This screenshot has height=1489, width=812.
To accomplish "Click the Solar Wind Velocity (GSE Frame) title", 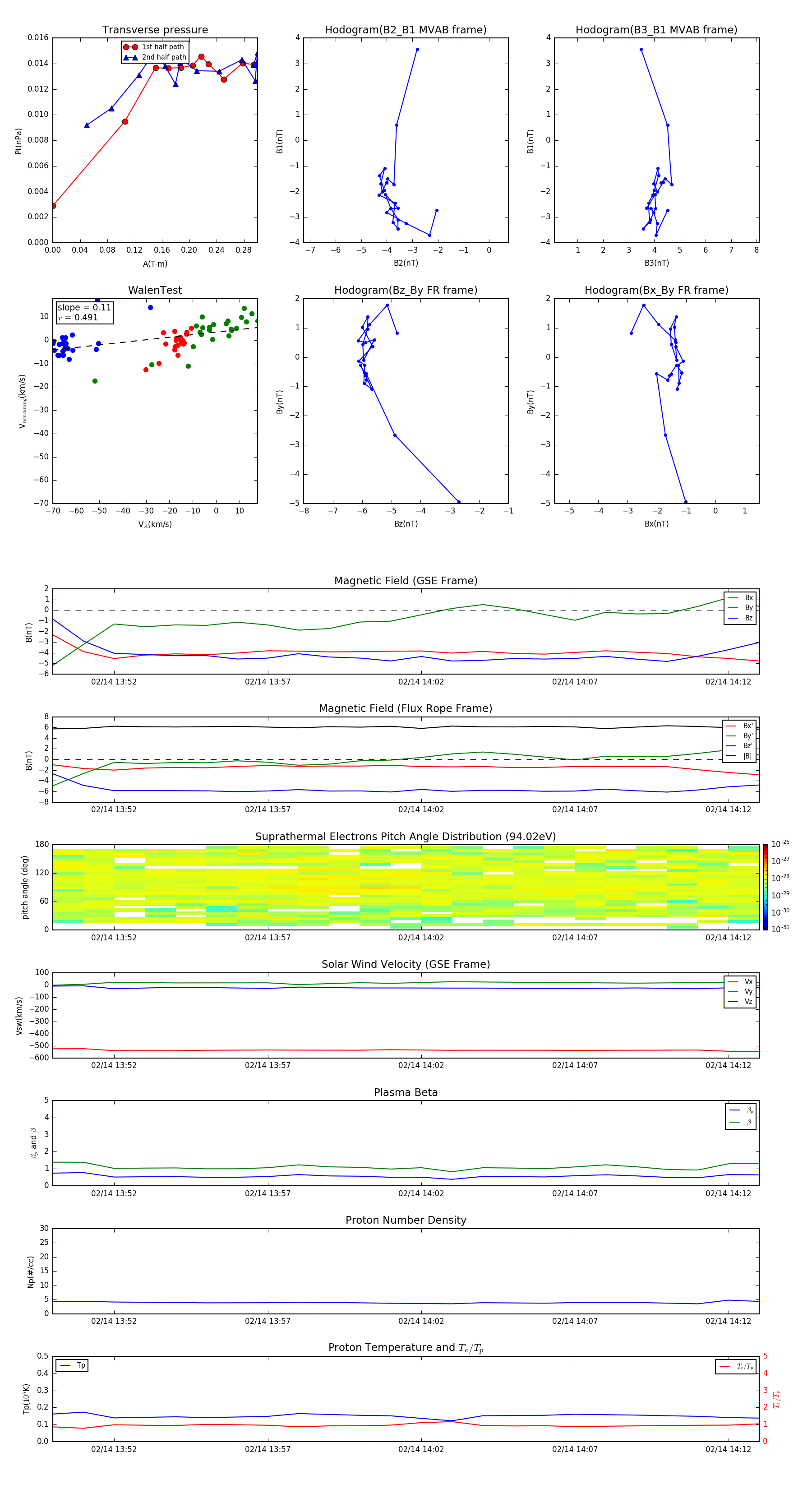I will tap(406, 965).
